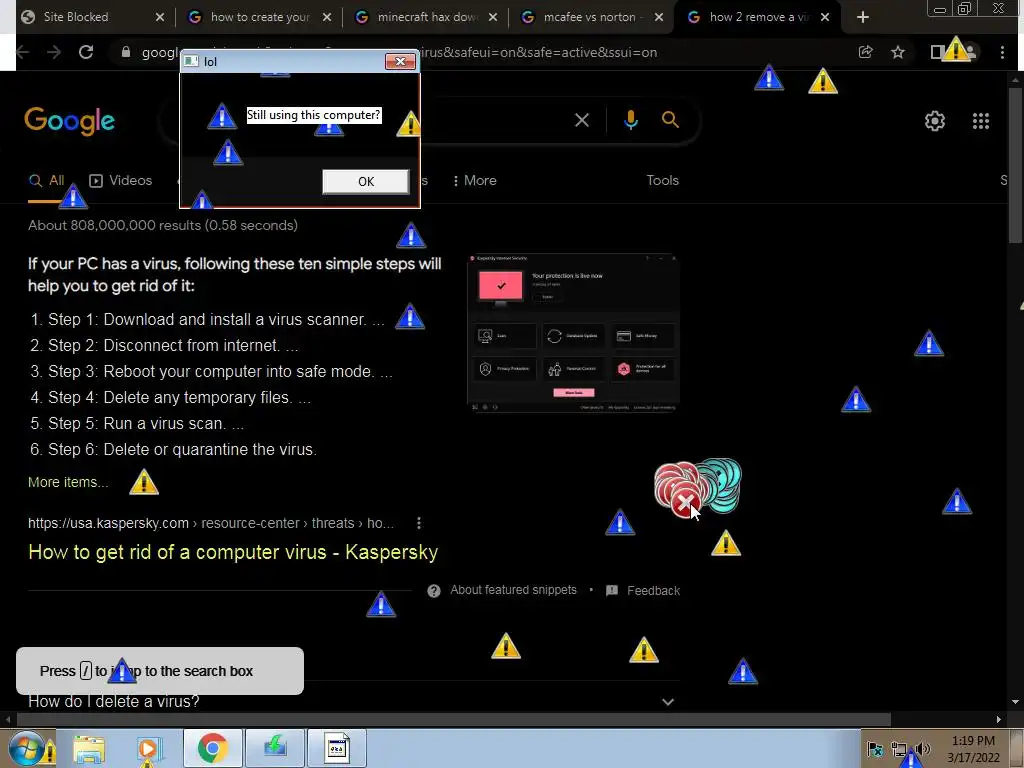Start voice search with the microphone icon
This screenshot has height=768, width=1024.
[630, 120]
